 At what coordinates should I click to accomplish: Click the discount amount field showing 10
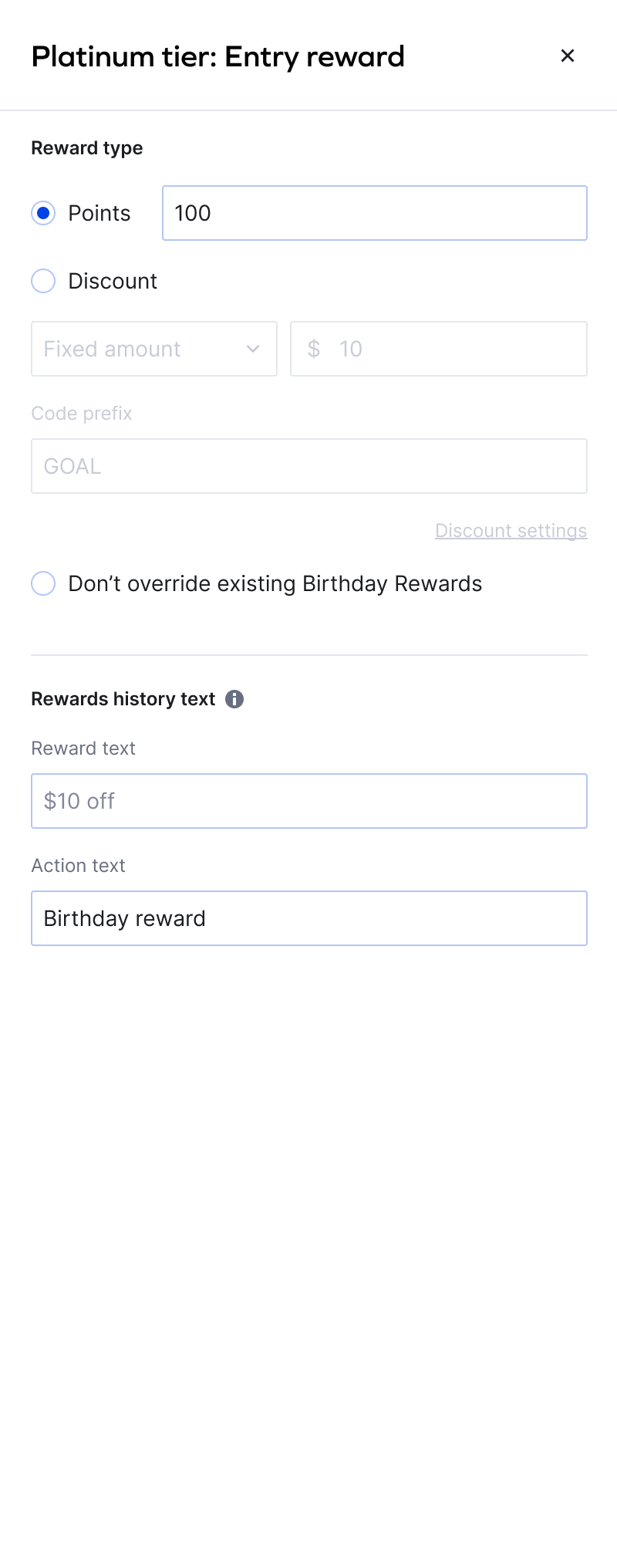[x=455, y=349]
